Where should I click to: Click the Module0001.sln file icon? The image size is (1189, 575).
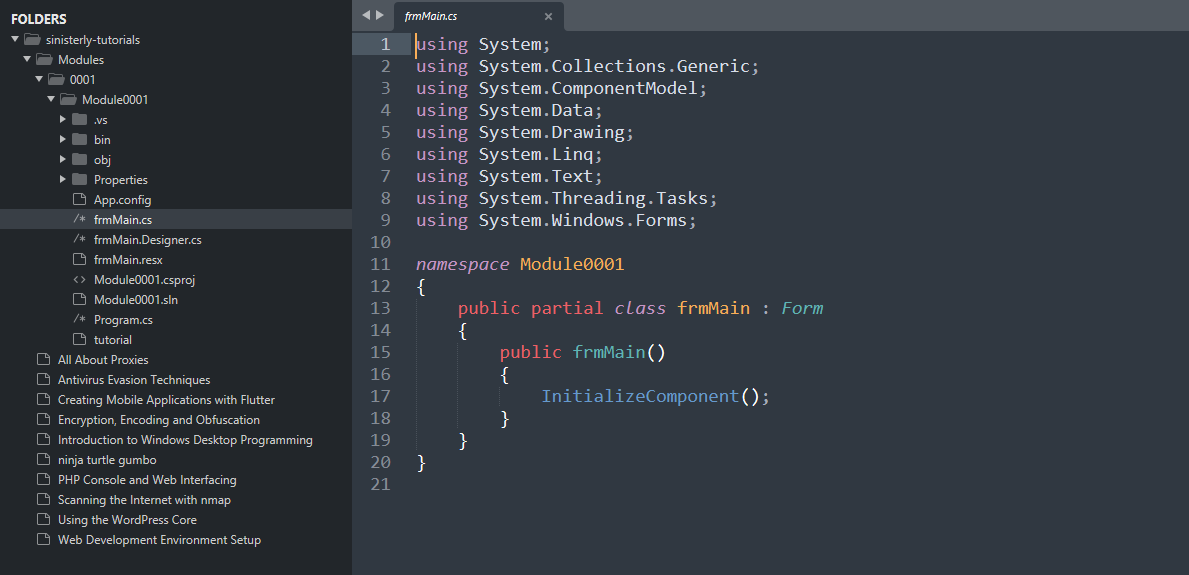80,300
